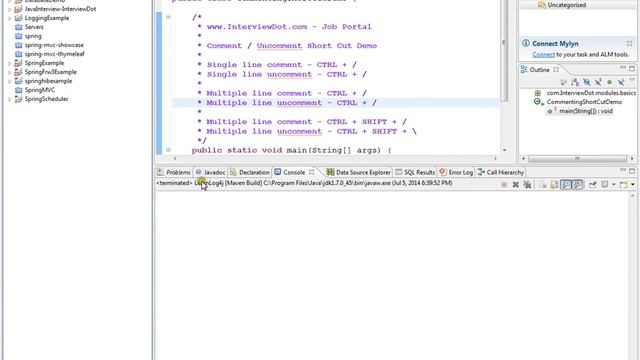
Task: Minimize the Outline view
Action: pyautogui.click(x=623, y=67)
